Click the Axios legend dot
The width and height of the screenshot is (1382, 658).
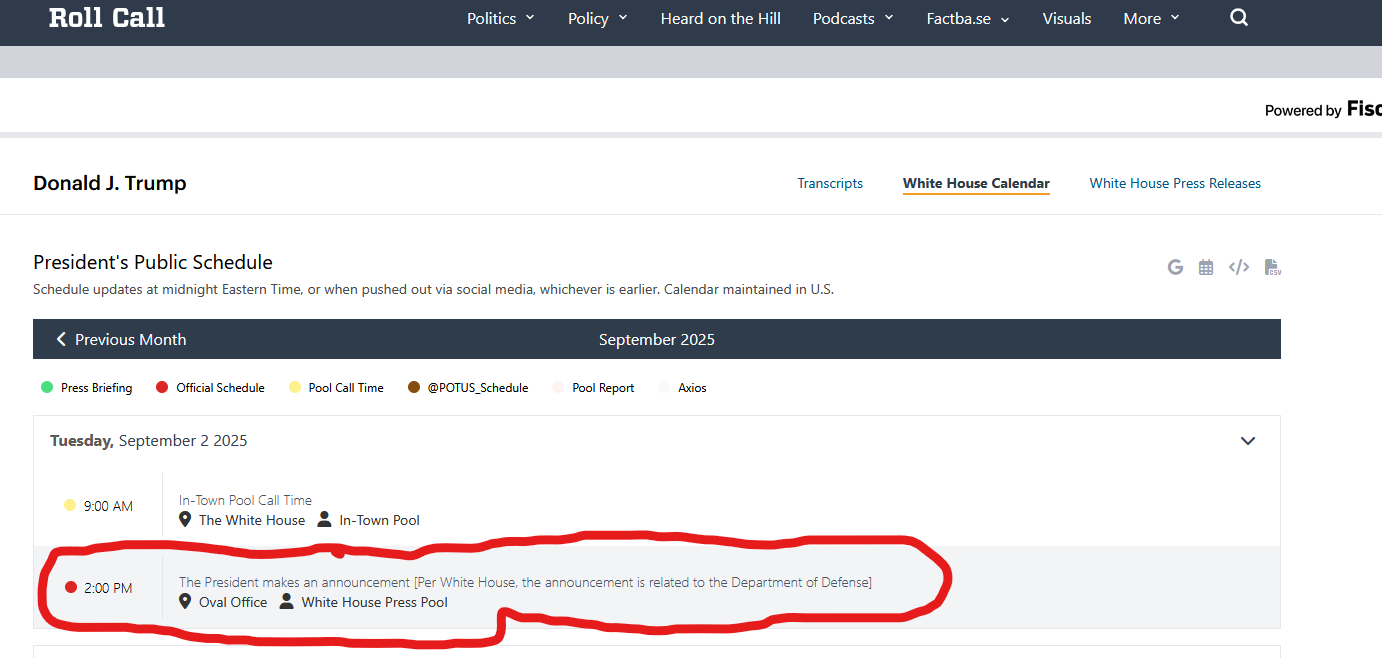(664, 388)
